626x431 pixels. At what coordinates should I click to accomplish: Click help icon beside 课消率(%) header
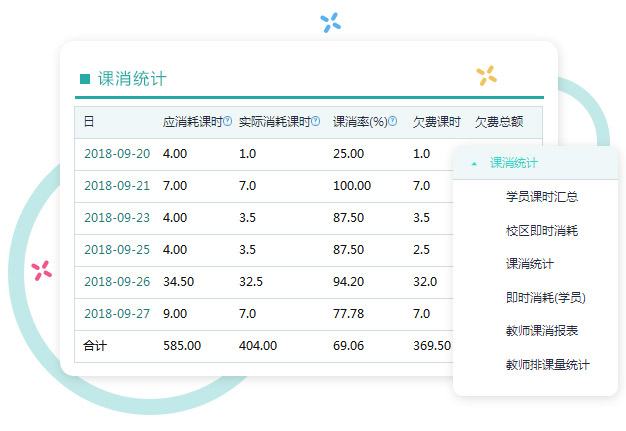click(393, 122)
